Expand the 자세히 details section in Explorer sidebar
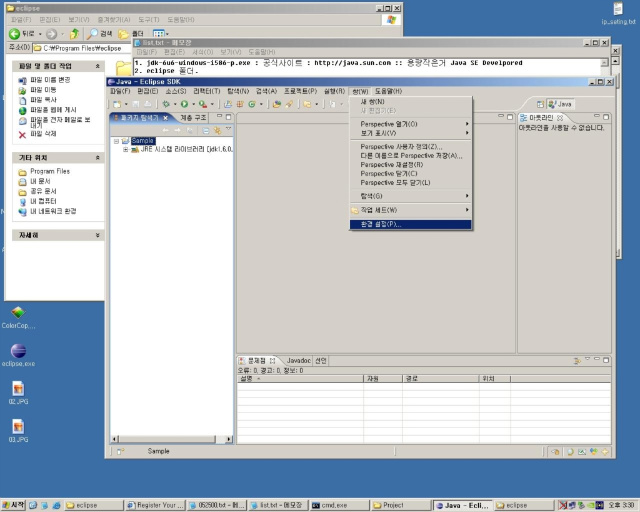640x512 pixels. pos(98,235)
